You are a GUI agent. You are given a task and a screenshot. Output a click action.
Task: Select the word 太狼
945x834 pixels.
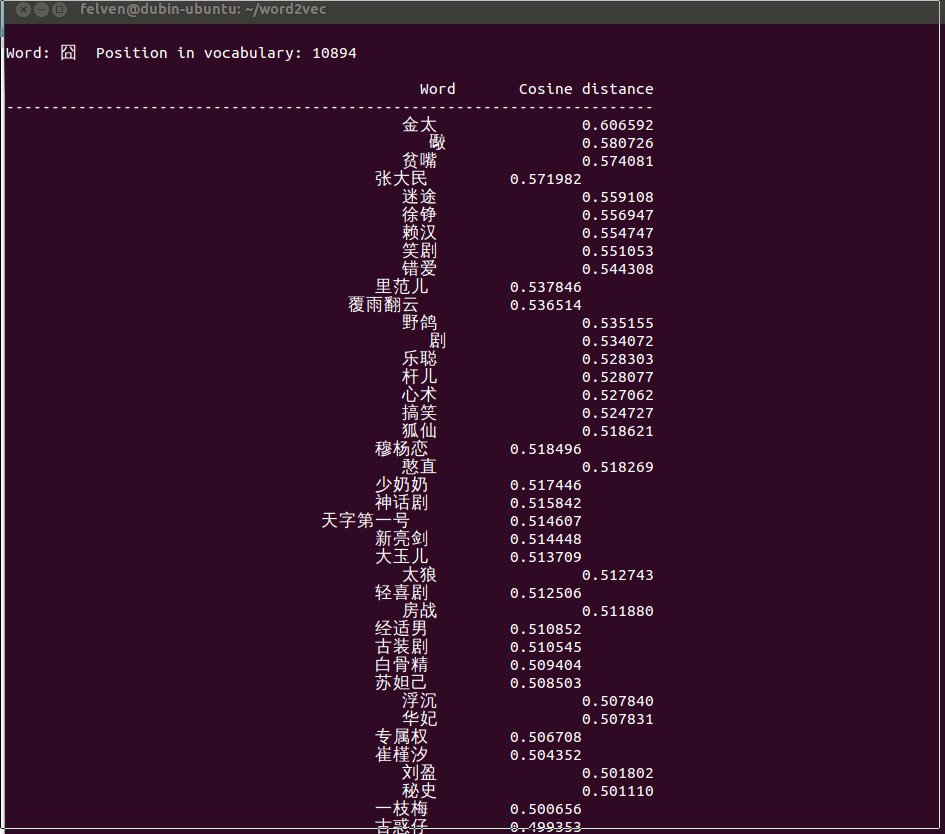click(x=419, y=575)
